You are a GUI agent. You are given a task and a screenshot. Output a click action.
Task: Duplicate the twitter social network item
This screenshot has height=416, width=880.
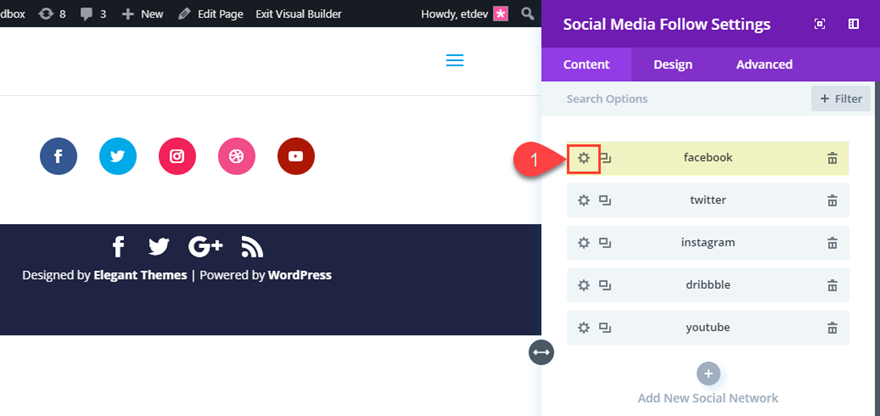tap(605, 200)
